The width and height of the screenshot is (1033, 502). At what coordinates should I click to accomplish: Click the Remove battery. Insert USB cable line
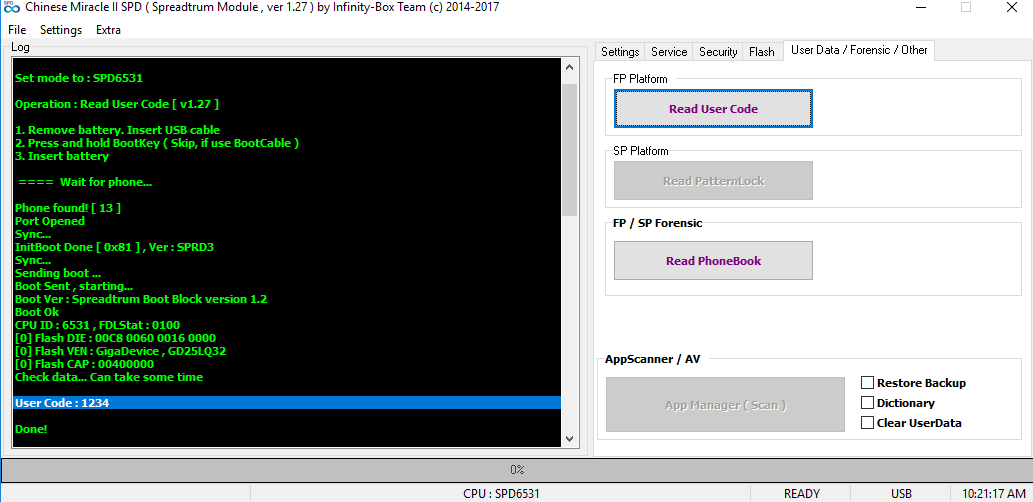click(x=117, y=130)
